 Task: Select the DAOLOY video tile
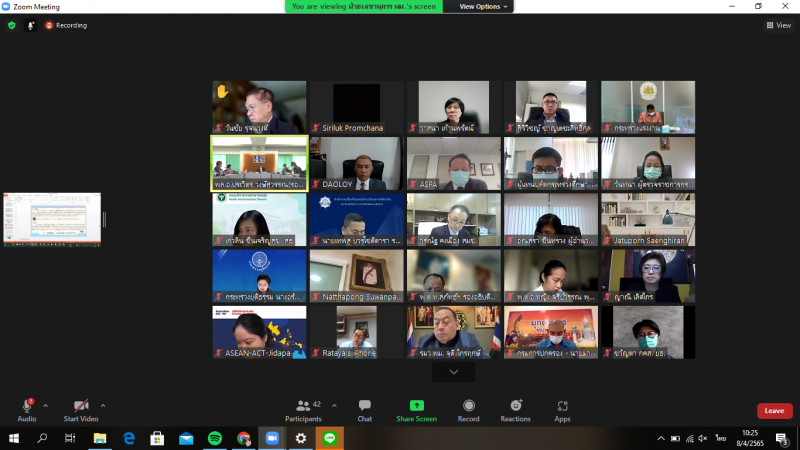pos(356,163)
